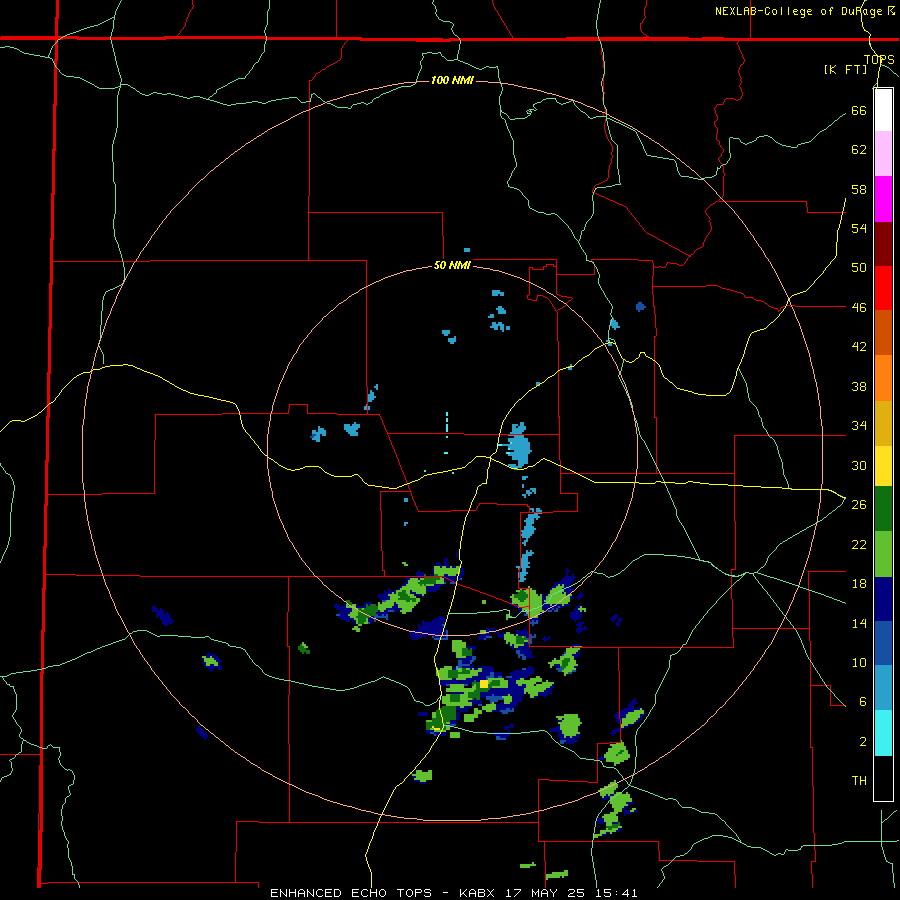Click the black TH swatch at the legend bottom
Viewport: 900px width, 900px height.
pos(883,778)
